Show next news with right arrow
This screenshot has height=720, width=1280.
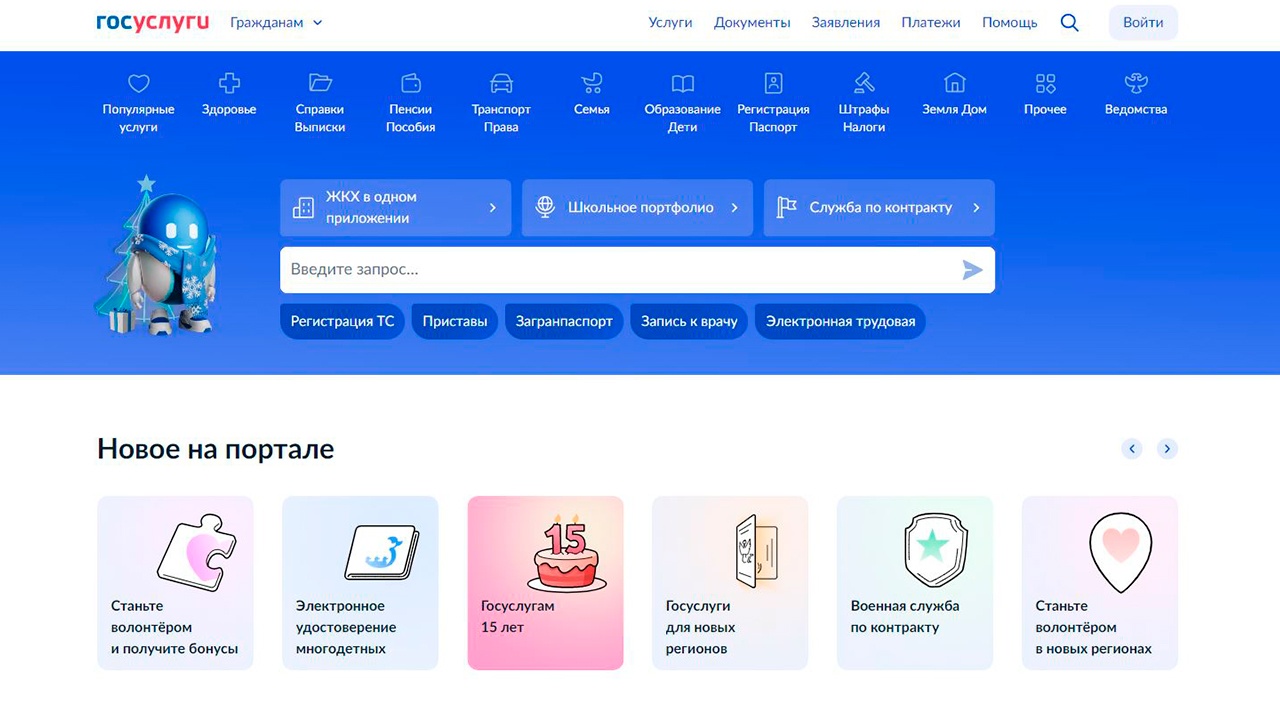point(1167,449)
